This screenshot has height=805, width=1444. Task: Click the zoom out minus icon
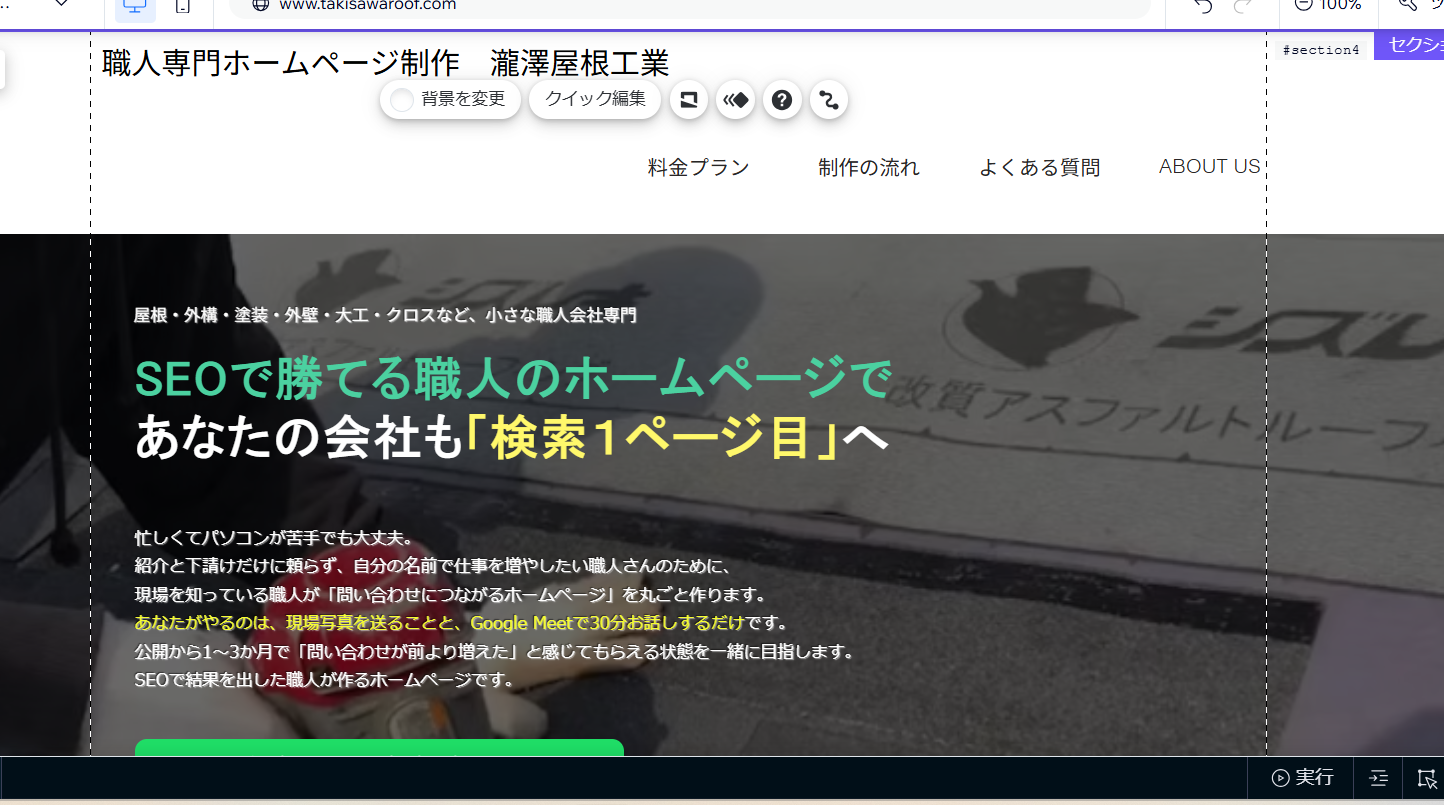pos(1303,5)
